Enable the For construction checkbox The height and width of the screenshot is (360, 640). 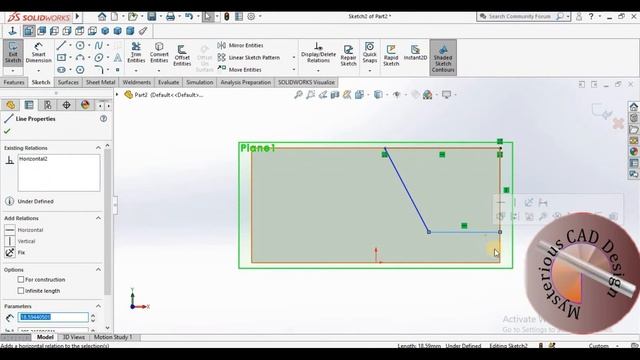[21, 280]
